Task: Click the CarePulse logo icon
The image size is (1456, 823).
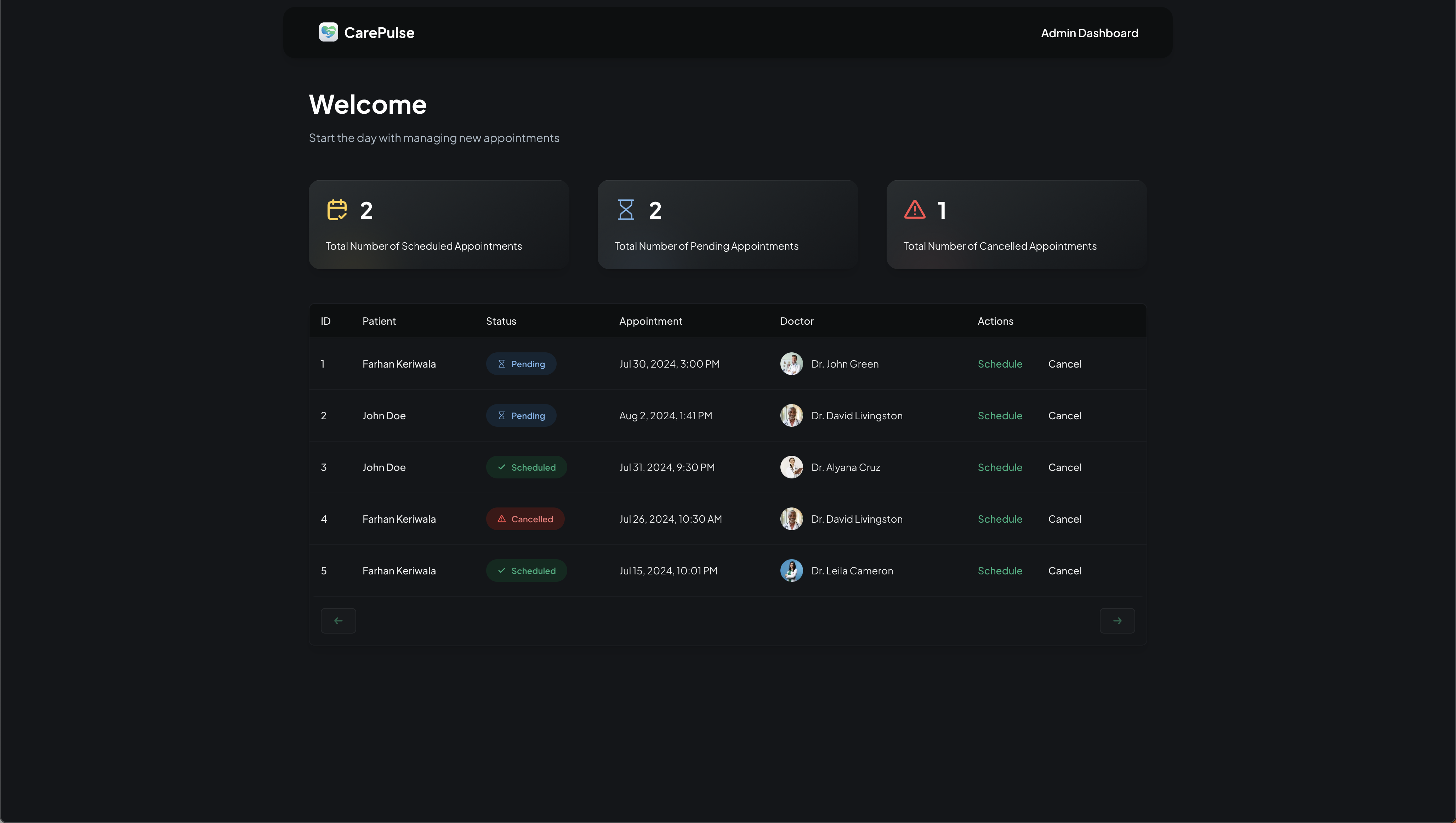Action: click(328, 32)
